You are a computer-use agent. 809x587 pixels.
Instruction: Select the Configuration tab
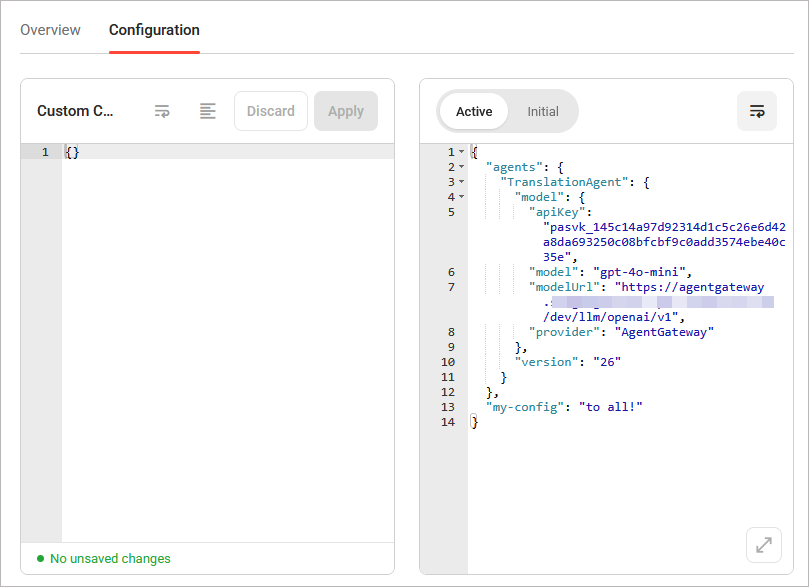pos(154,30)
